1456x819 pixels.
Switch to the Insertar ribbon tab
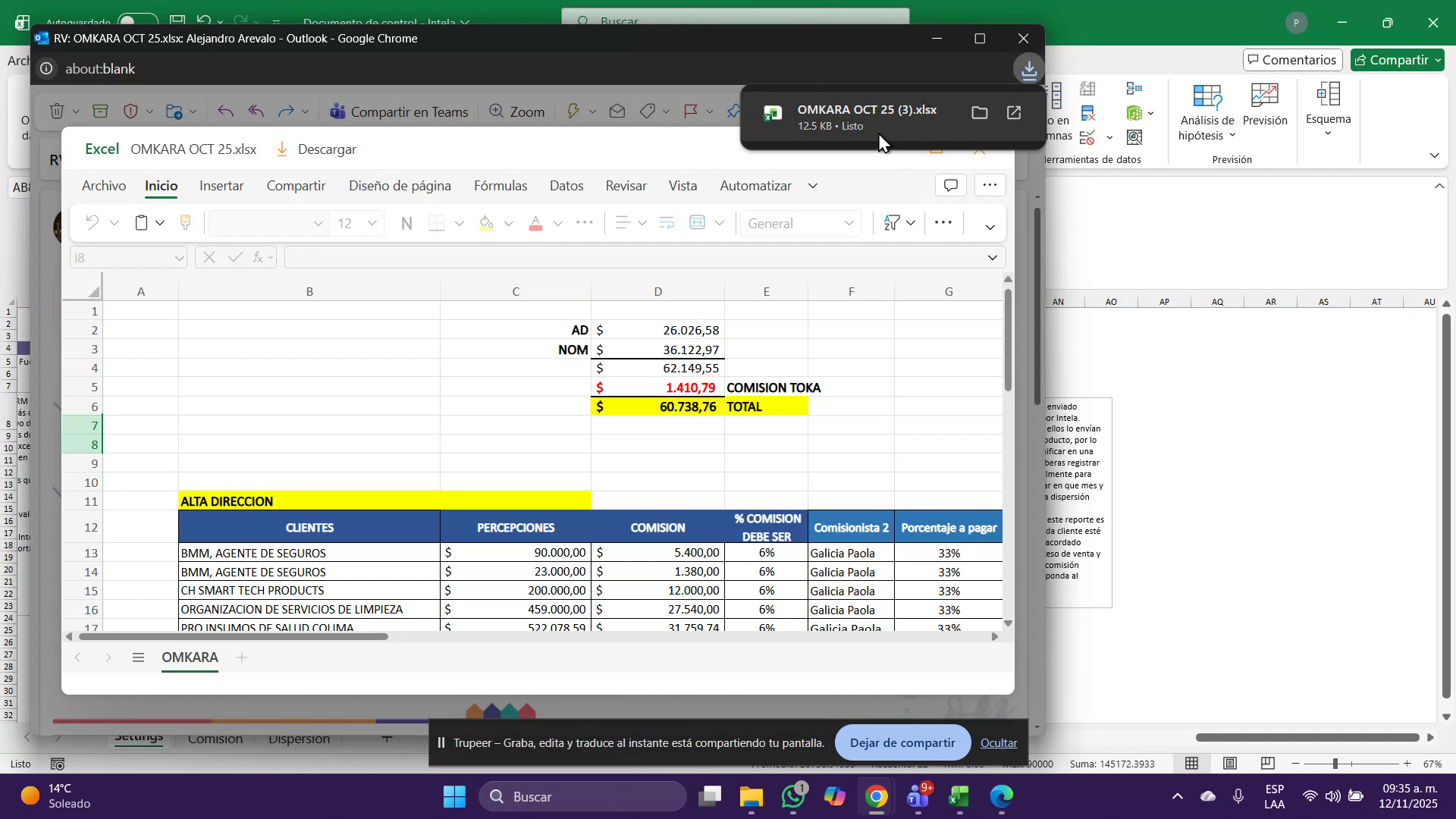[221, 185]
